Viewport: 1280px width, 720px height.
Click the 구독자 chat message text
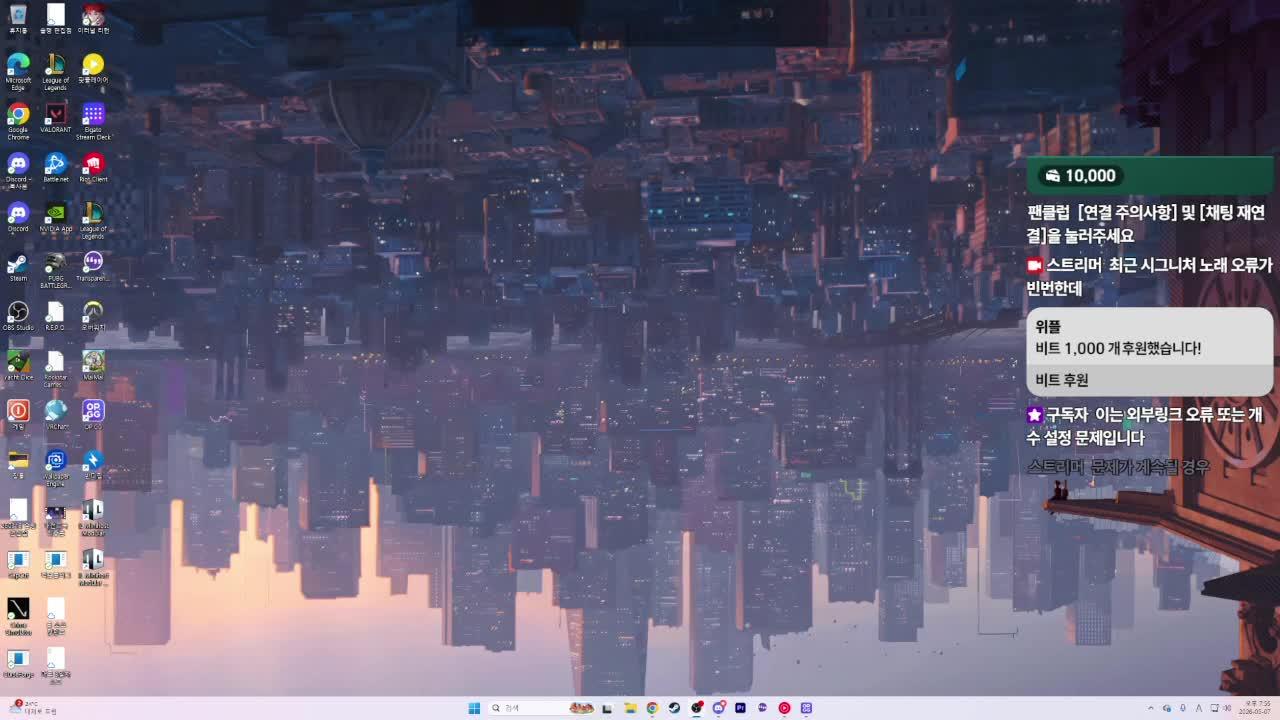1143,426
